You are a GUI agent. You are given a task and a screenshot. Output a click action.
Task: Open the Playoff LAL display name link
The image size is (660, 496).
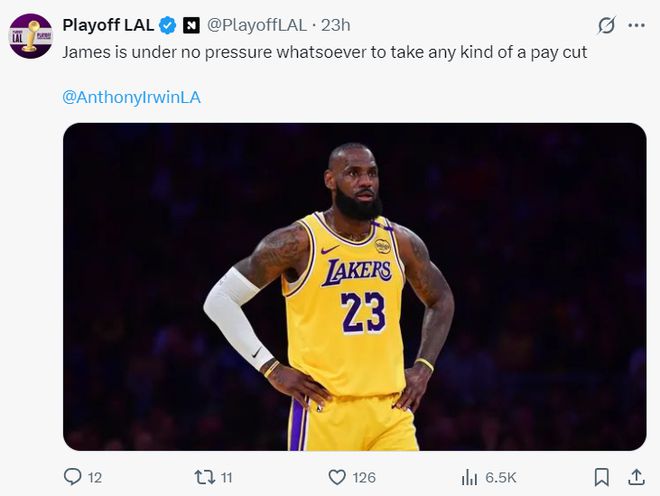108,25
